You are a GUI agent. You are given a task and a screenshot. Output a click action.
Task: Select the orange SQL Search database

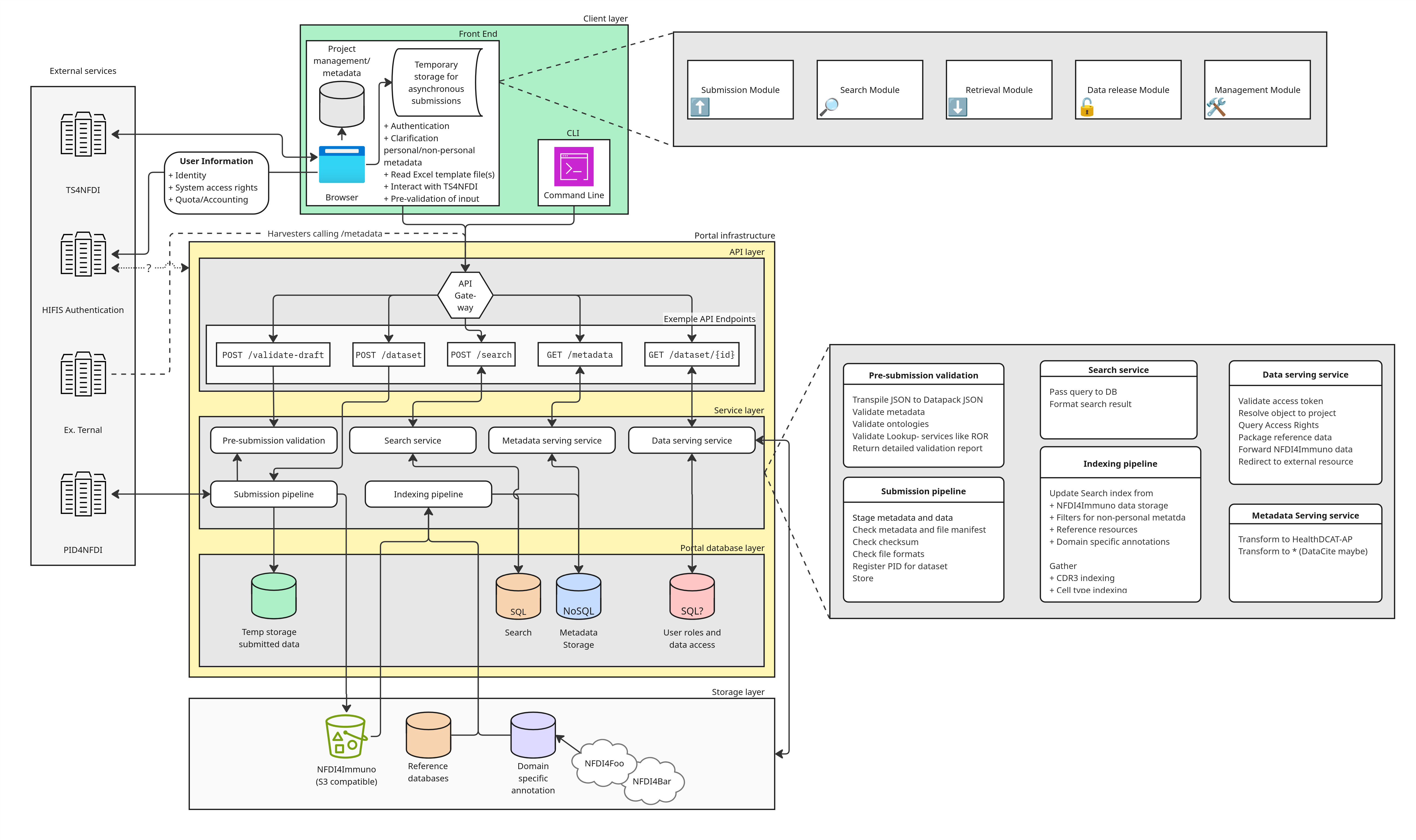coord(518,596)
